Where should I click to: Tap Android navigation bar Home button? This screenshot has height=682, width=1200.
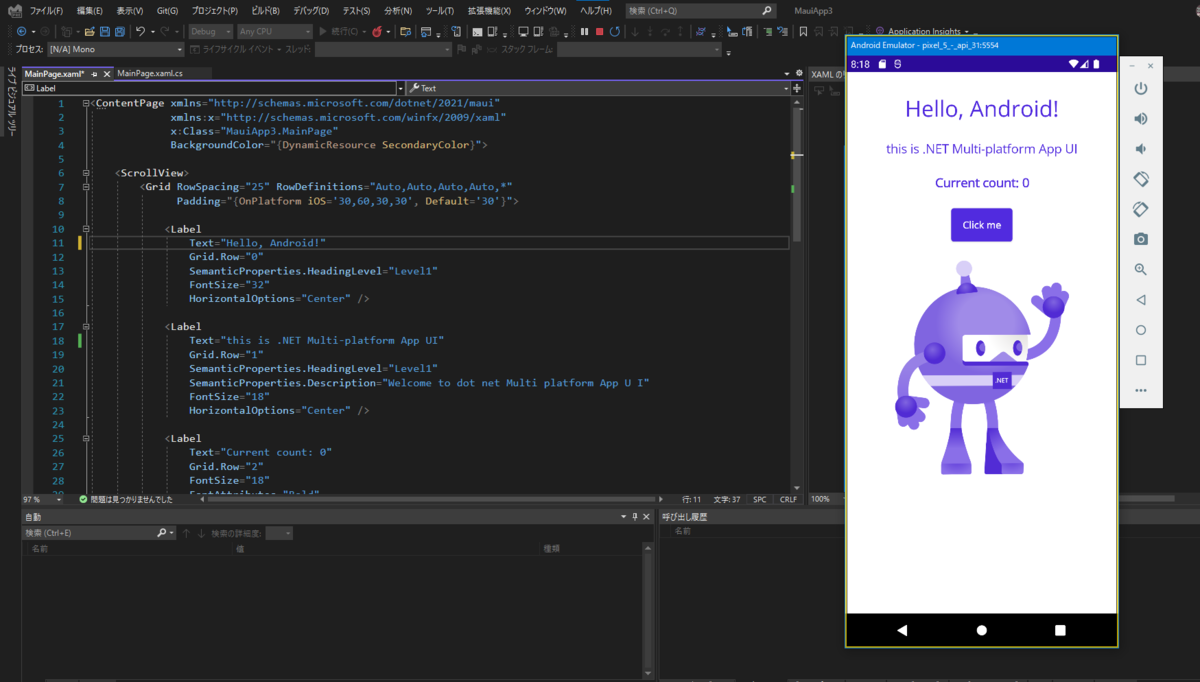click(981, 630)
